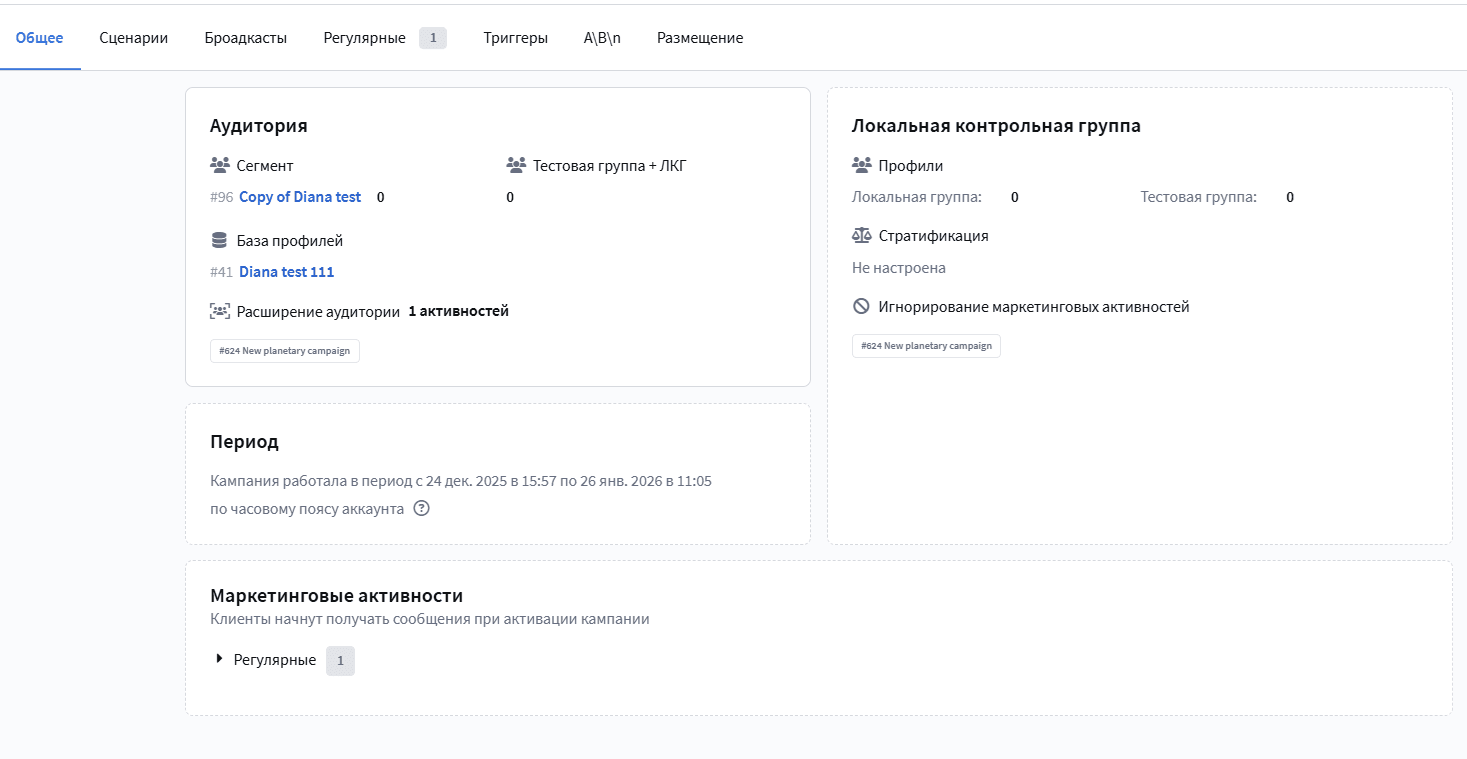The width and height of the screenshot is (1467, 759).
Task: Click the 'Локальная группа:' label
Action: 917,197
